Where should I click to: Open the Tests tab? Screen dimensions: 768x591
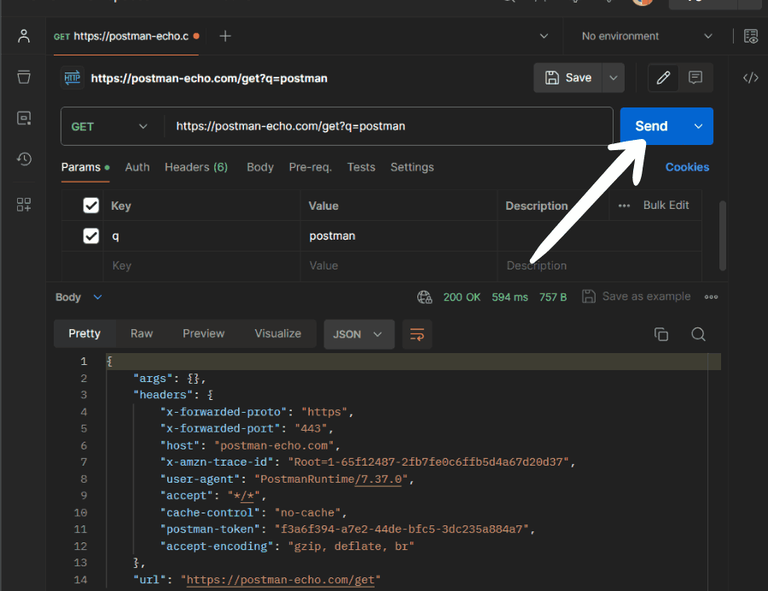[361, 167]
